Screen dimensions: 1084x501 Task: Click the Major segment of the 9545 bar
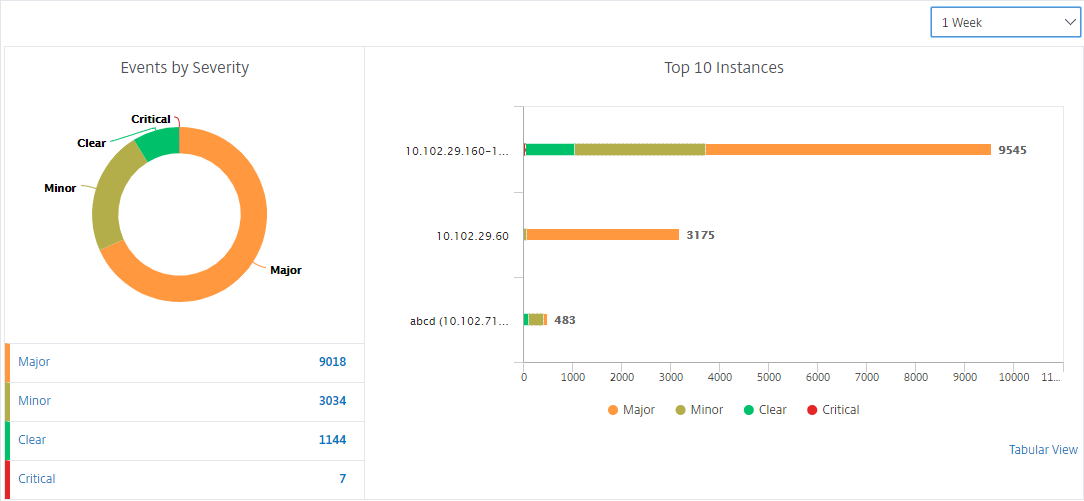(x=848, y=149)
